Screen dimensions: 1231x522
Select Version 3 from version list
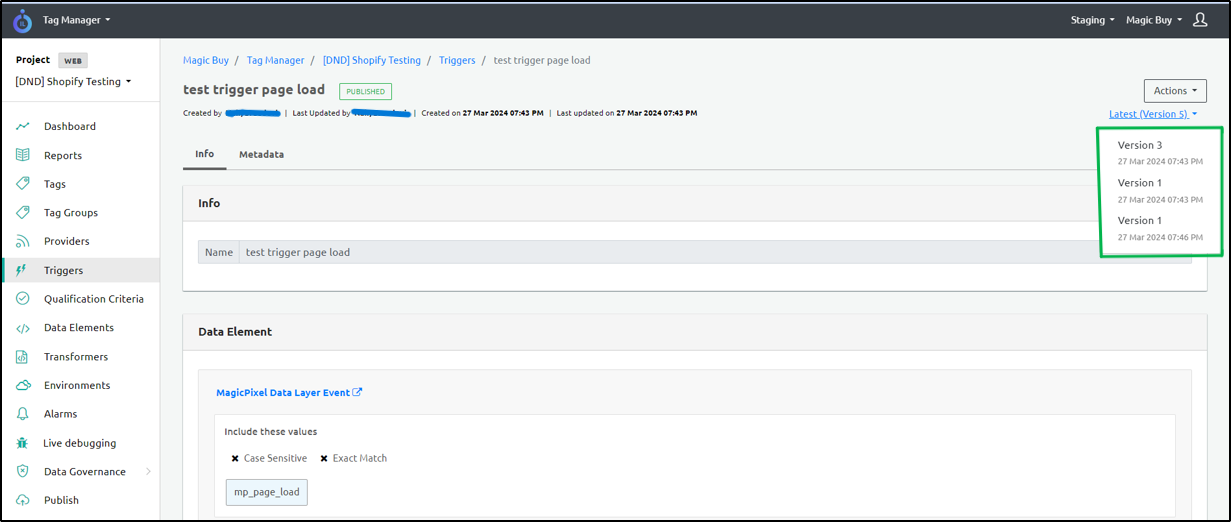[1140, 146]
